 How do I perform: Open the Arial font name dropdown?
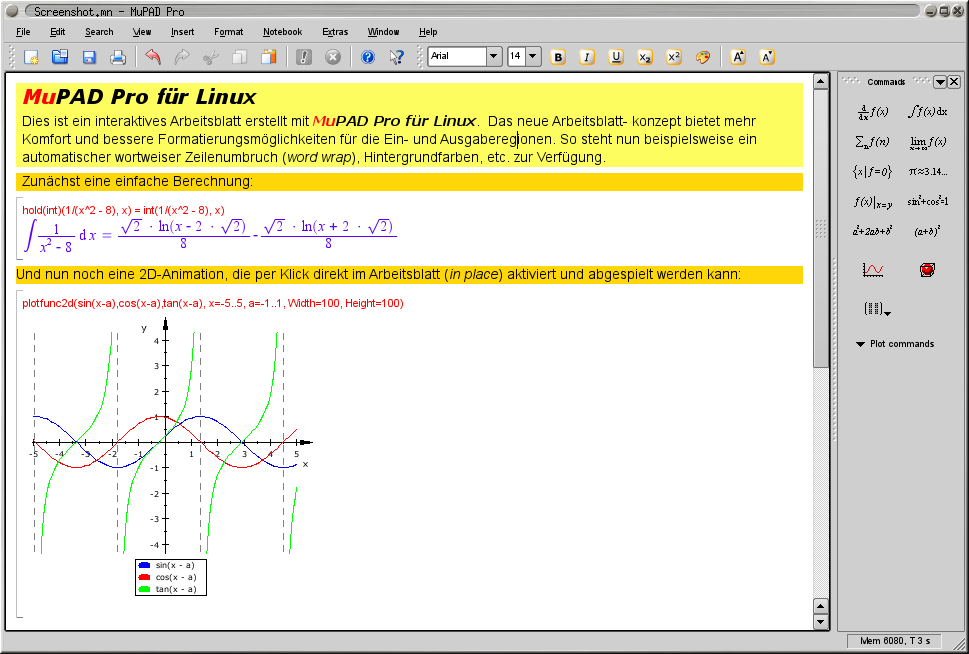[493, 57]
